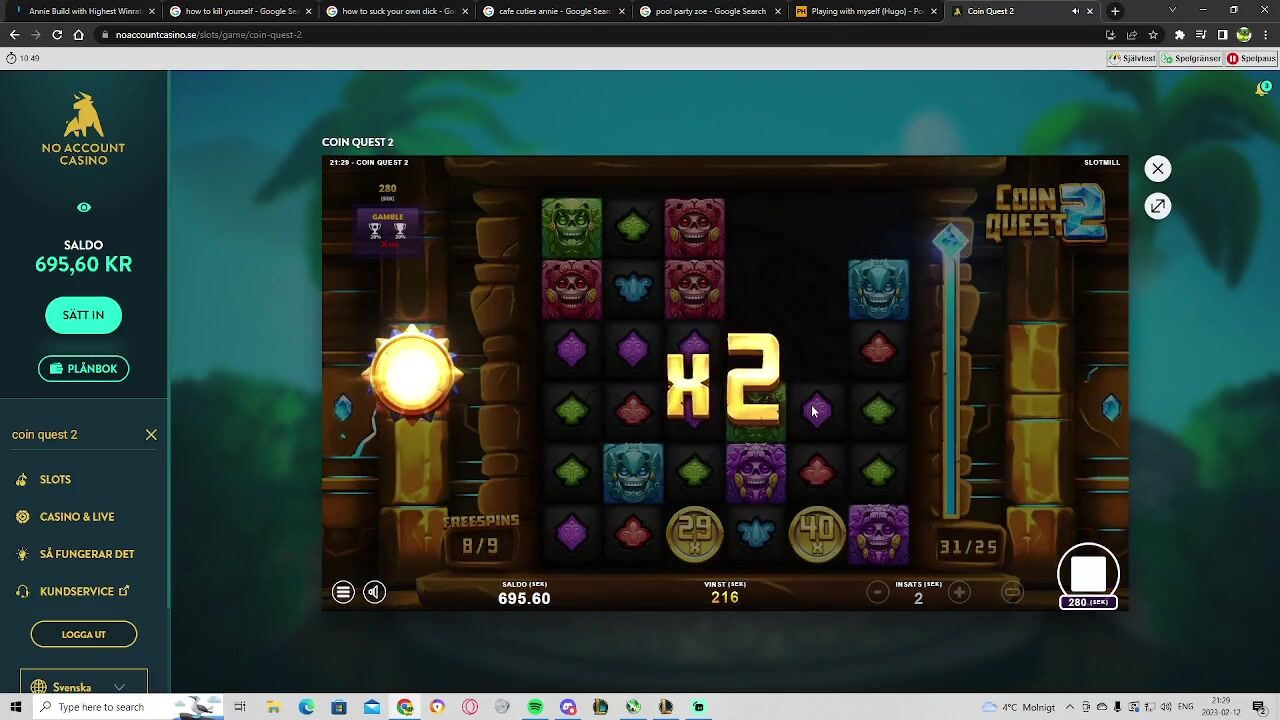Click the SÄTT IN deposit button

point(83,315)
